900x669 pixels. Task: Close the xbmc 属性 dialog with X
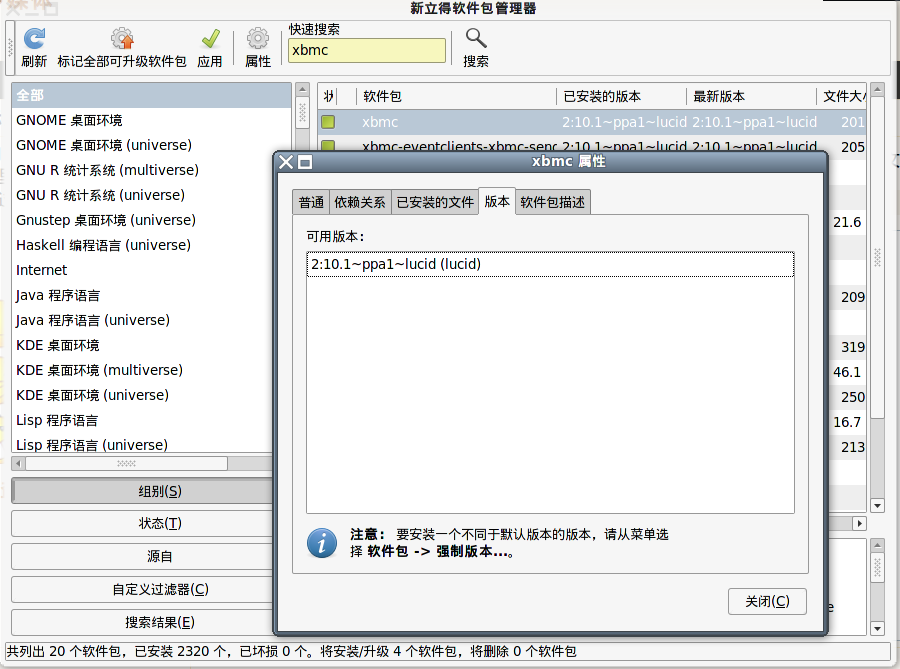pos(286,162)
